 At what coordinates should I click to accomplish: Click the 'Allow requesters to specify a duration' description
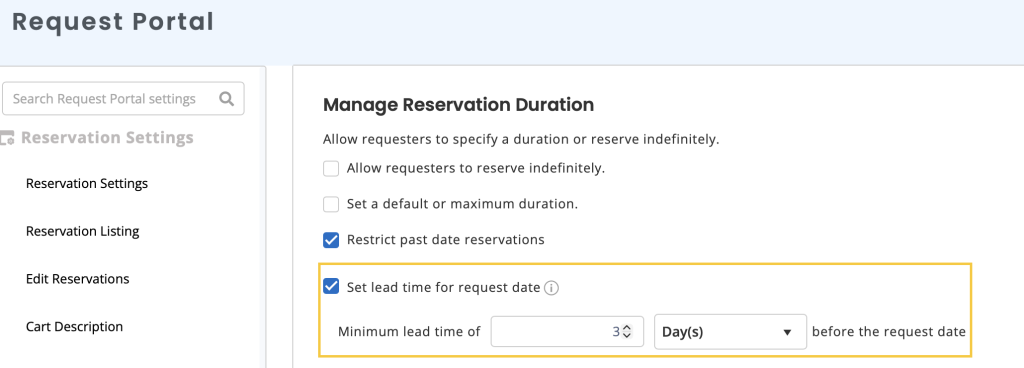(521, 140)
